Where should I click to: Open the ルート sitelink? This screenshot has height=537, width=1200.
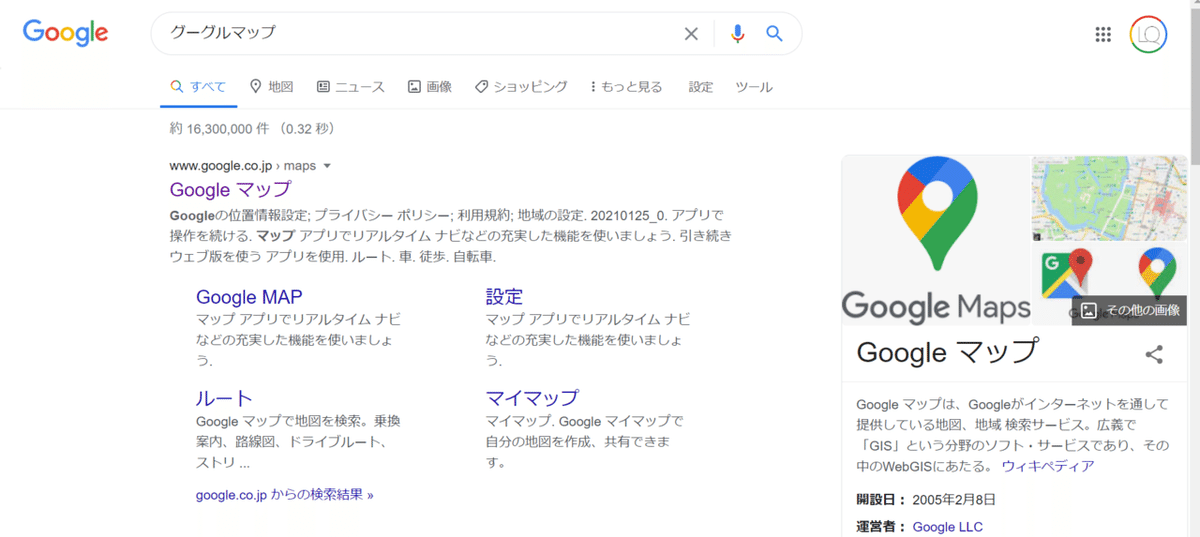(x=224, y=398)
